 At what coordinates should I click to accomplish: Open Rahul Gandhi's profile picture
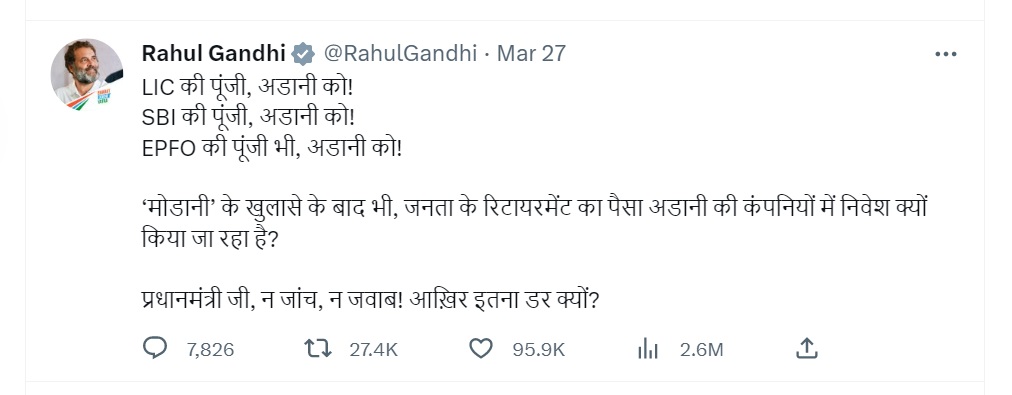point(86,75)
